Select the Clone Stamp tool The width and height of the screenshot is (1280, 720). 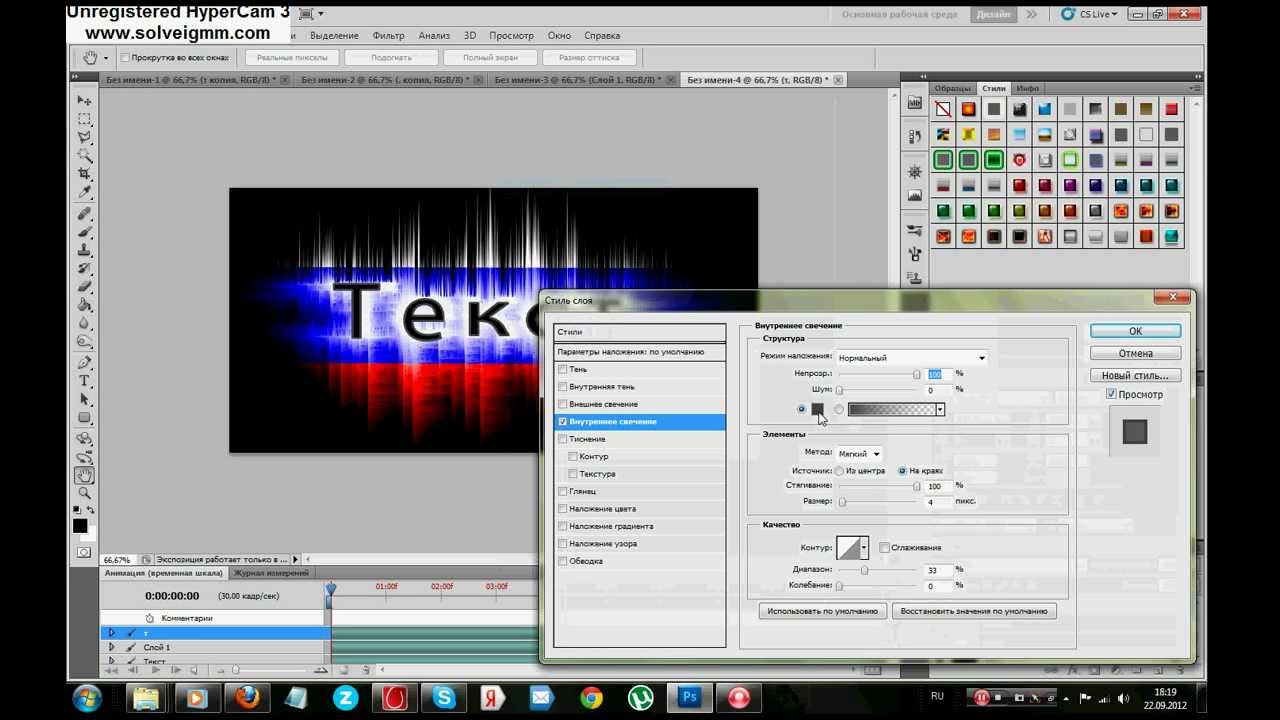click(85, 249)
